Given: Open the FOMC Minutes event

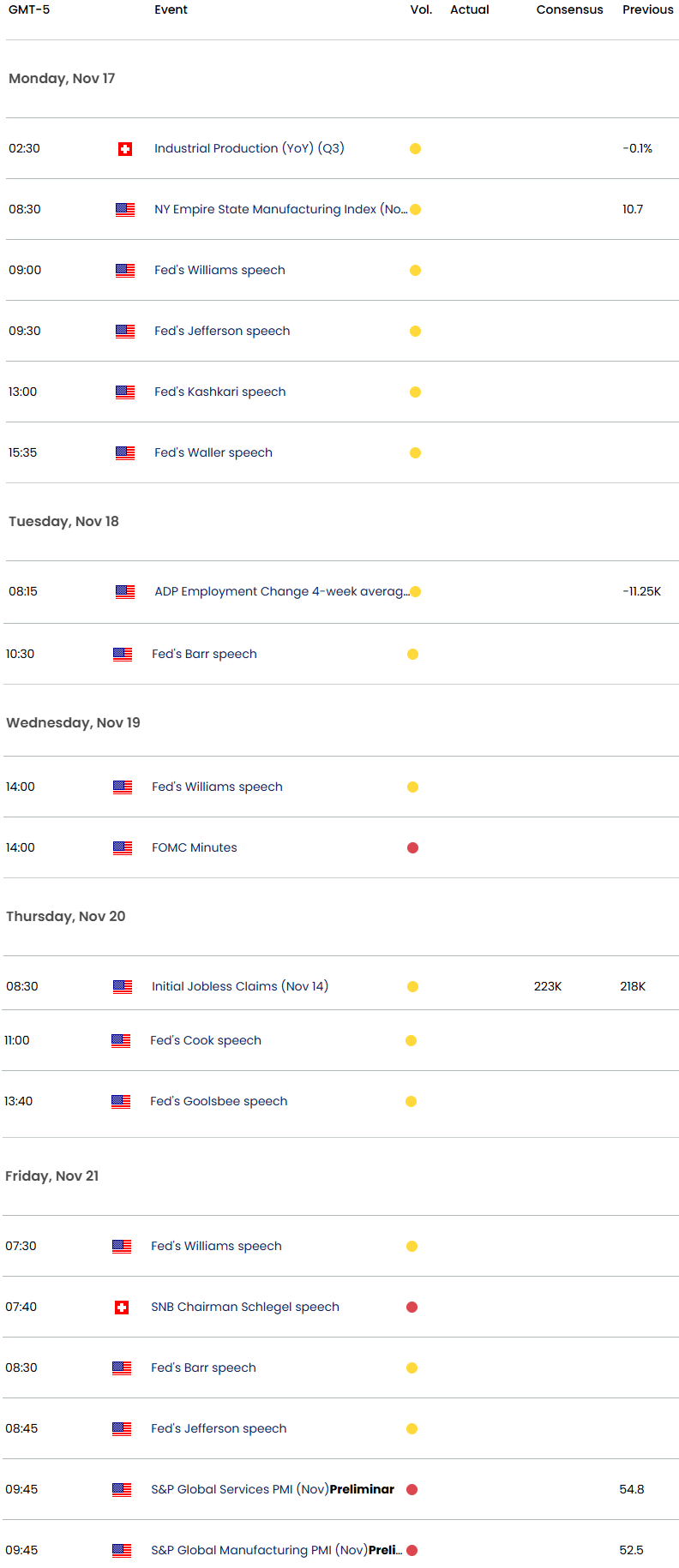Looking at the screenshot, I should point(195,847).
